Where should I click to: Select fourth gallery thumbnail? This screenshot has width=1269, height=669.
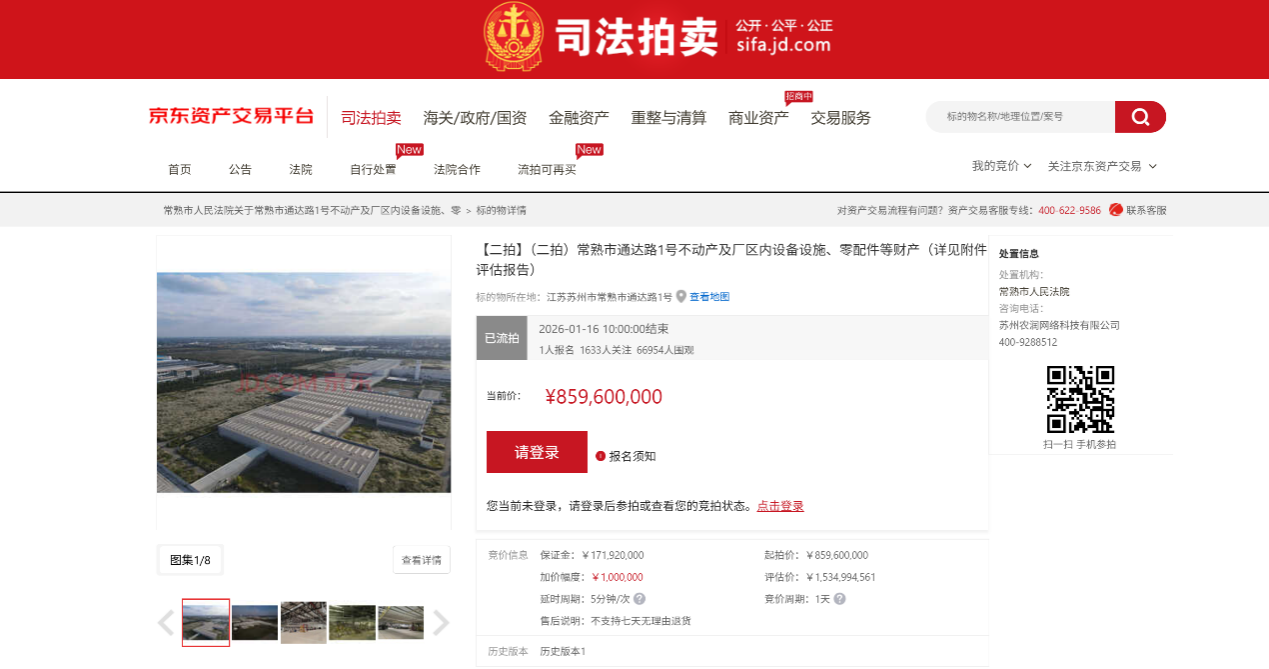click(353, 623)
